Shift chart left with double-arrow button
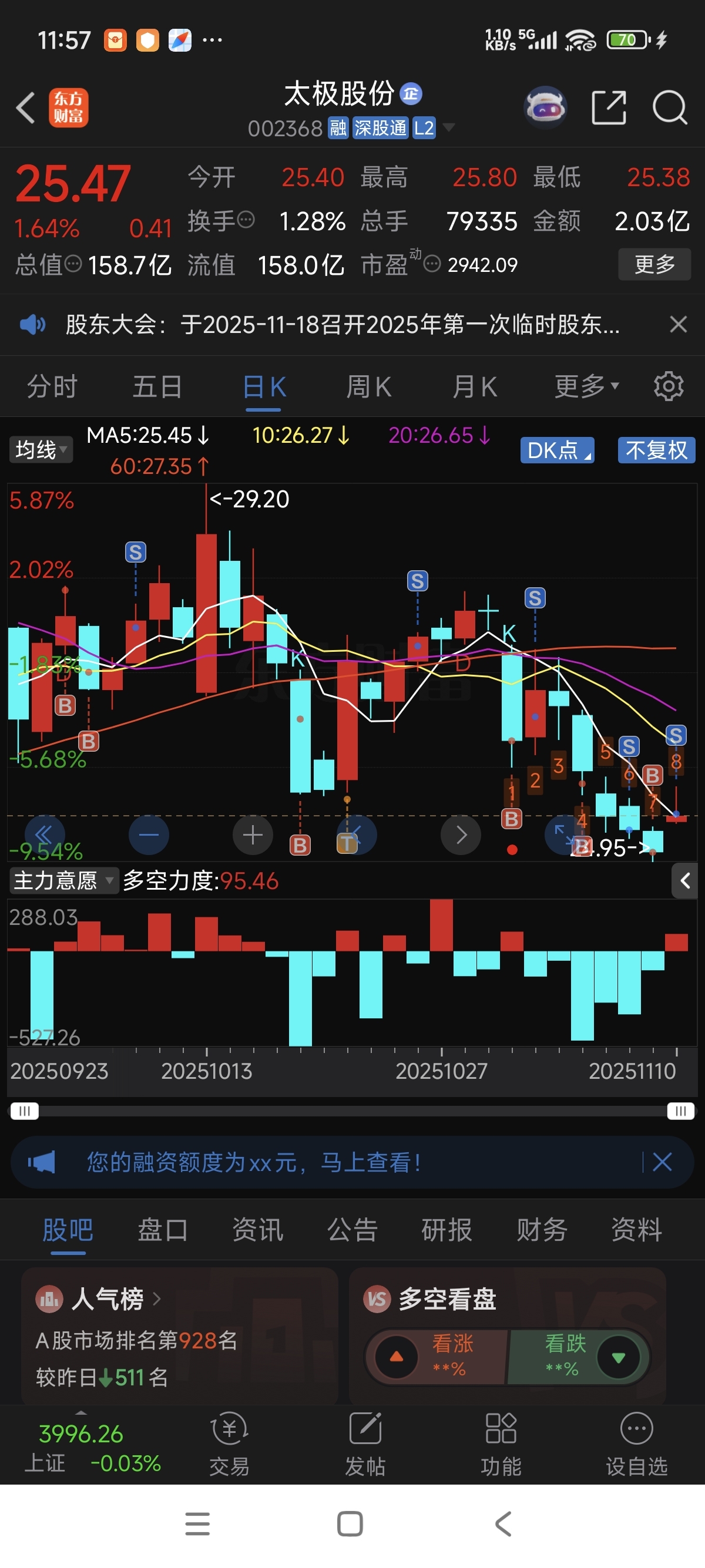 click(45, 835)
